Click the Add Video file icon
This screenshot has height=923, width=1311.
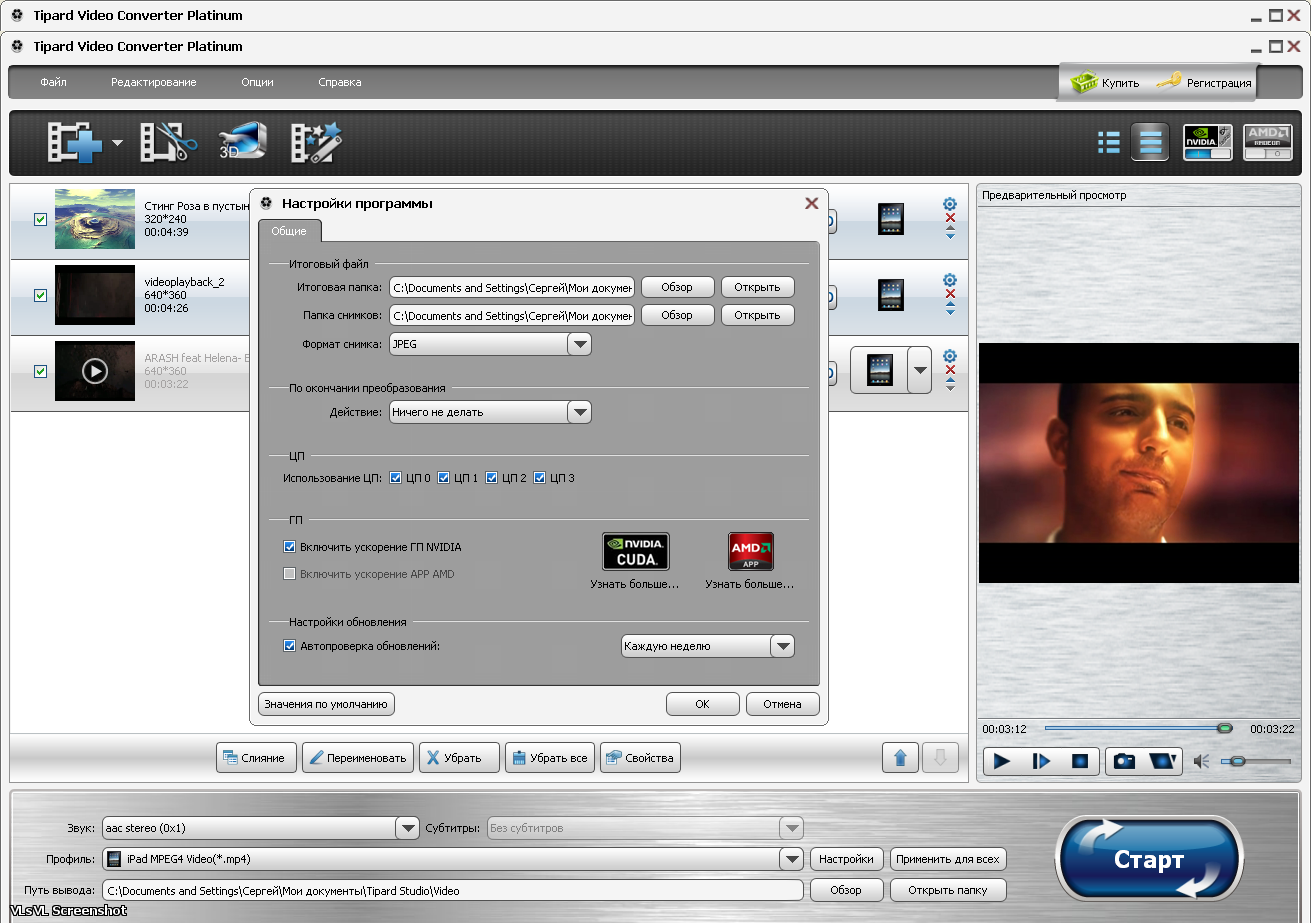75,143
